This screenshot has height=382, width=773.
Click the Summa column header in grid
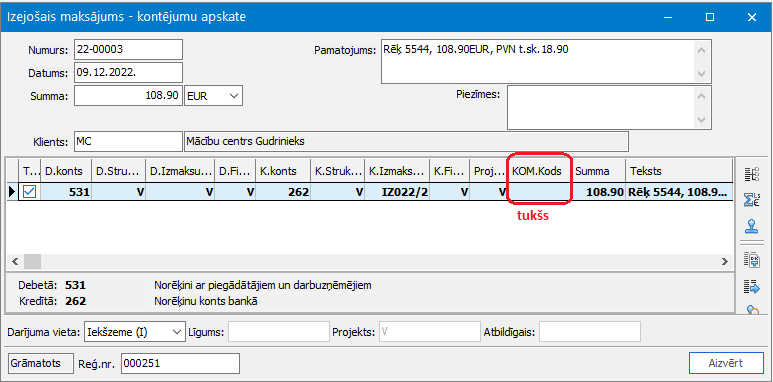coord(598,171)
